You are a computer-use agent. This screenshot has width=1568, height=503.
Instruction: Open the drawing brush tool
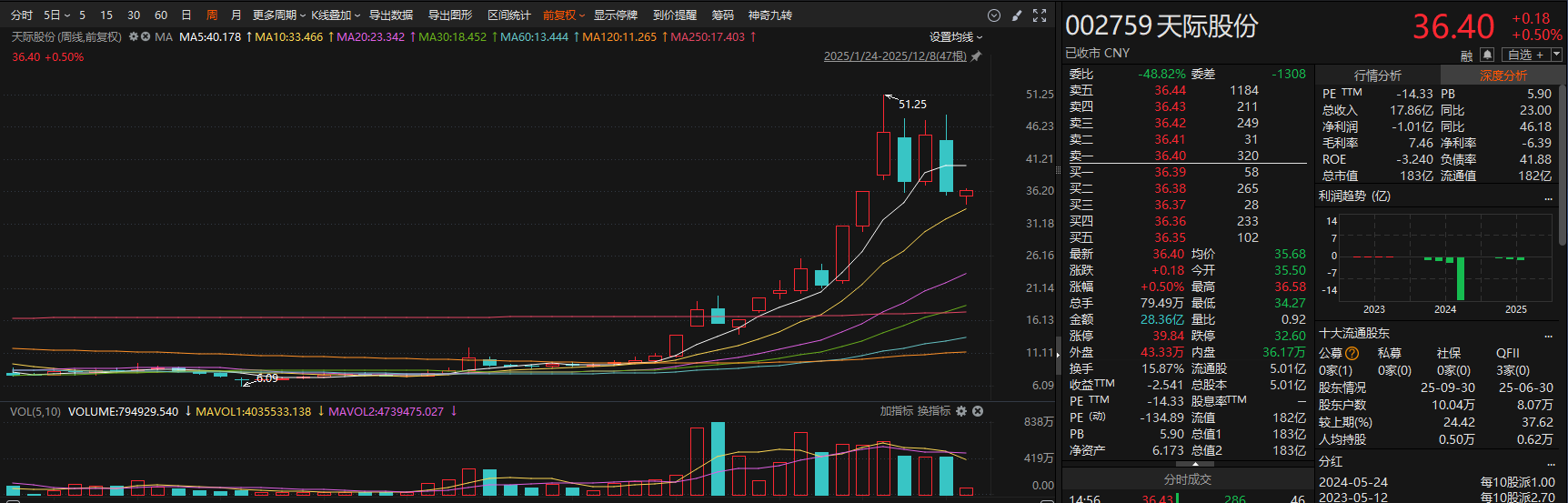[x=1017, y=15]
